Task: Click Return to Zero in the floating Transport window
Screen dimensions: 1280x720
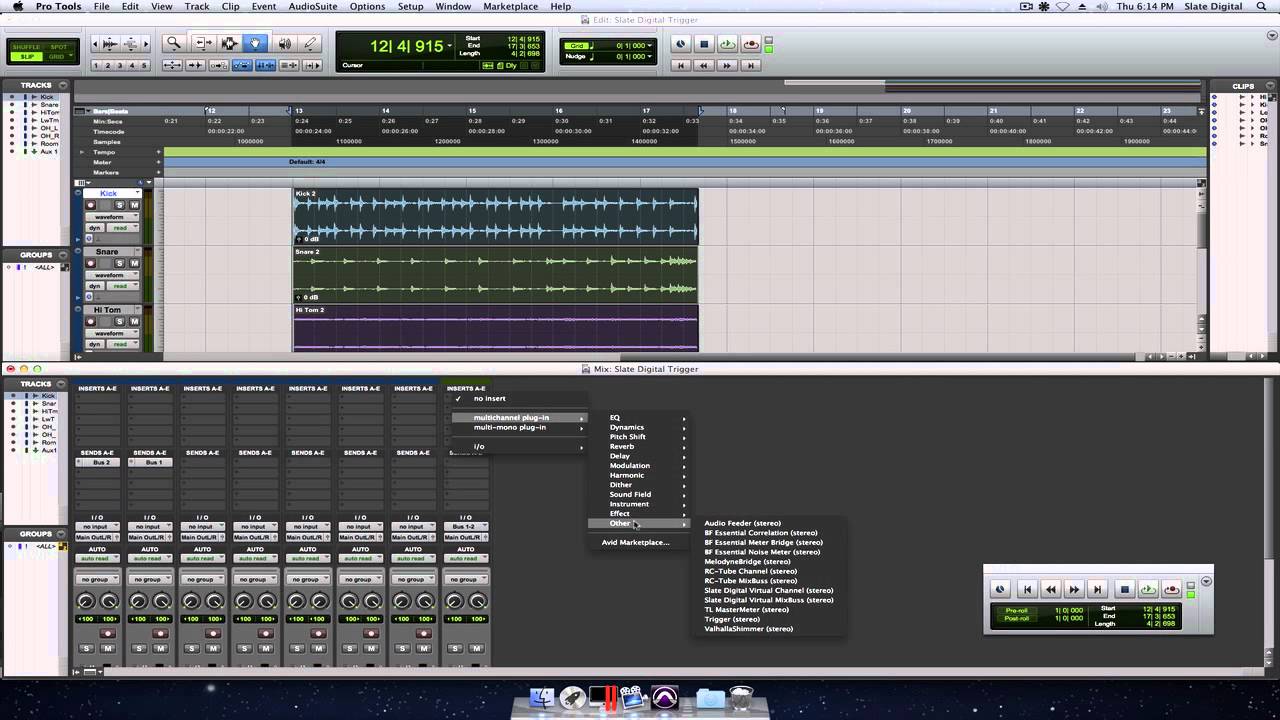Action: [1026, 590]
